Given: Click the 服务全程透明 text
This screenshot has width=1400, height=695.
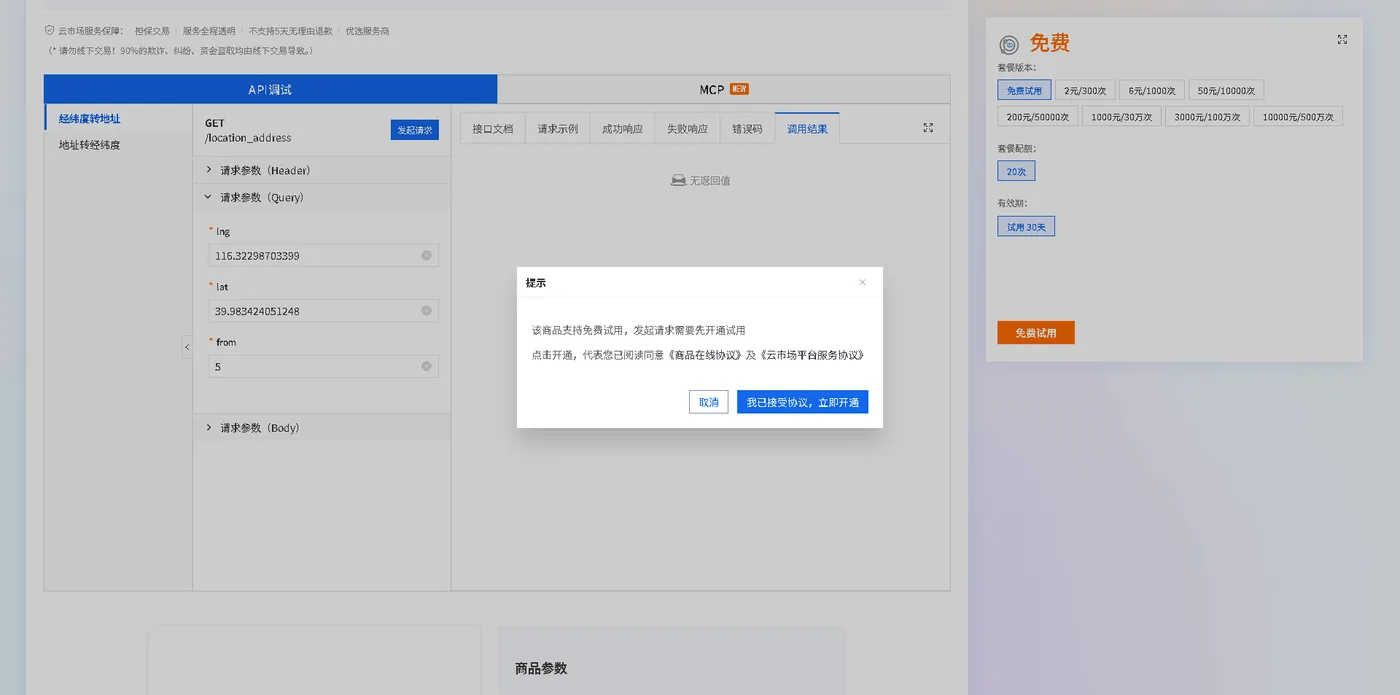Looking at the screenshot, I should pos(209,31).
